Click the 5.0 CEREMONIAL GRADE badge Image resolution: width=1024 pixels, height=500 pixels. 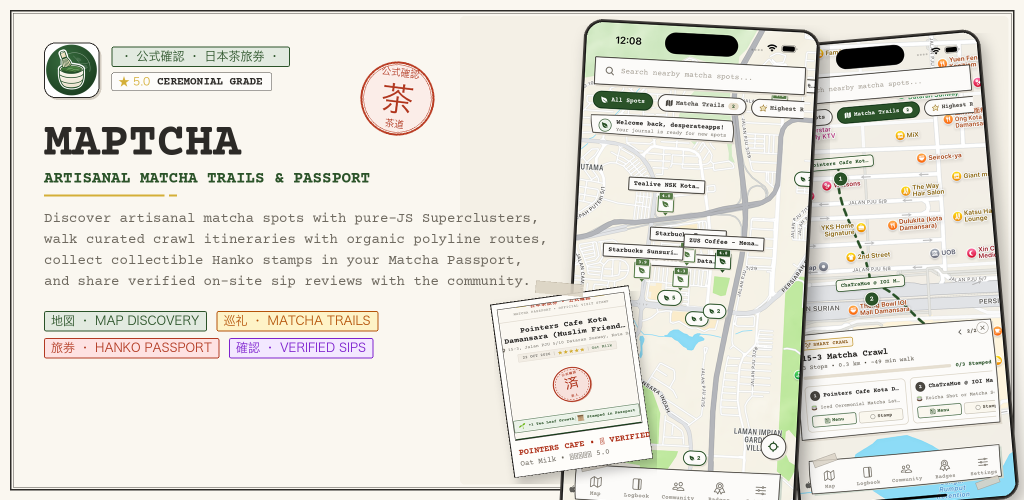click(191, 82)
